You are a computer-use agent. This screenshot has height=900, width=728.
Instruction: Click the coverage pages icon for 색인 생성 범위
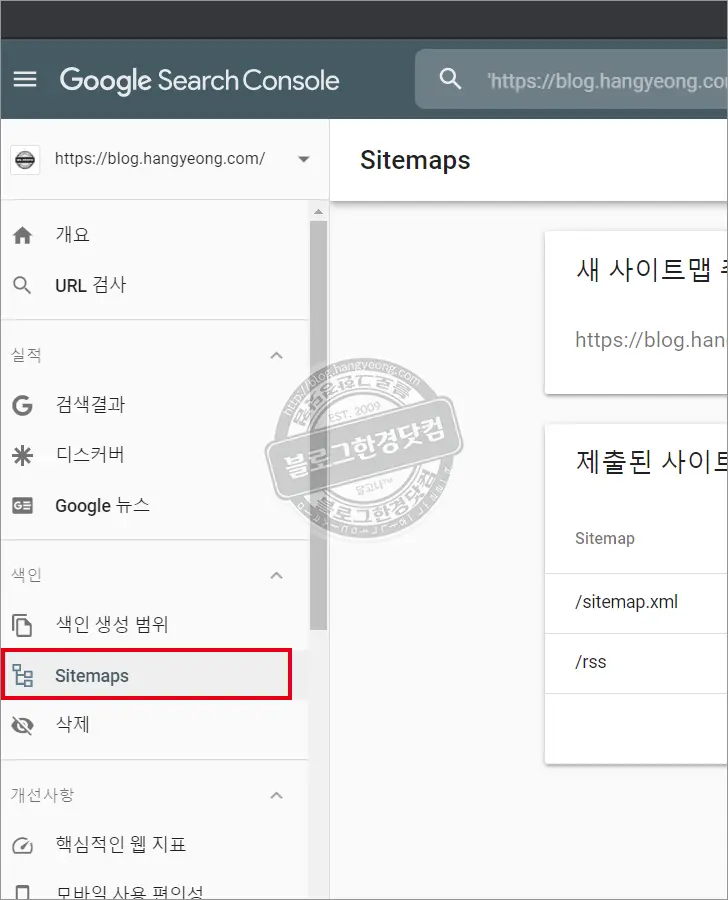22,625
